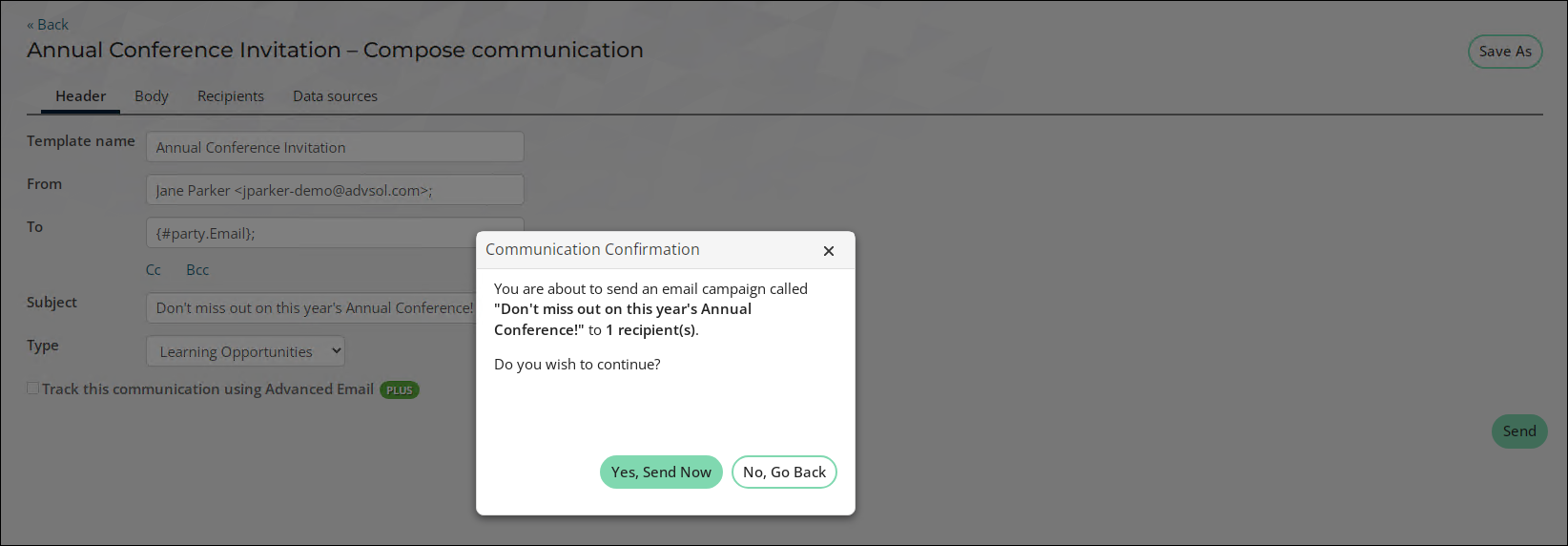Go to the Data sources tab
The width and height of the screenshot is (1568, 546).
(x=335, y=96)
